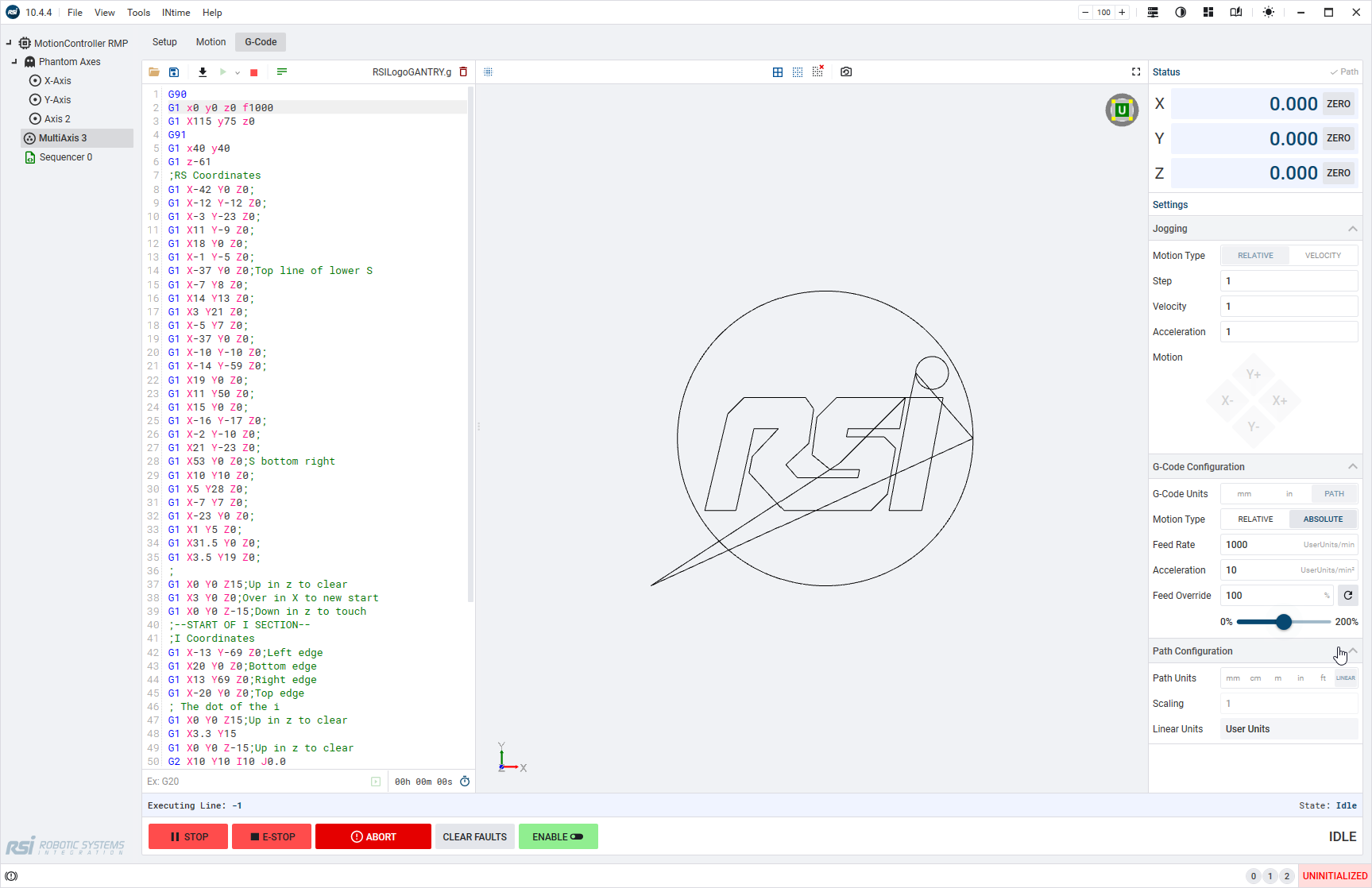The height and width of the screenshot is (888, 1372).
Task: Click the download/load G-code icon
Action: [203, 72]
